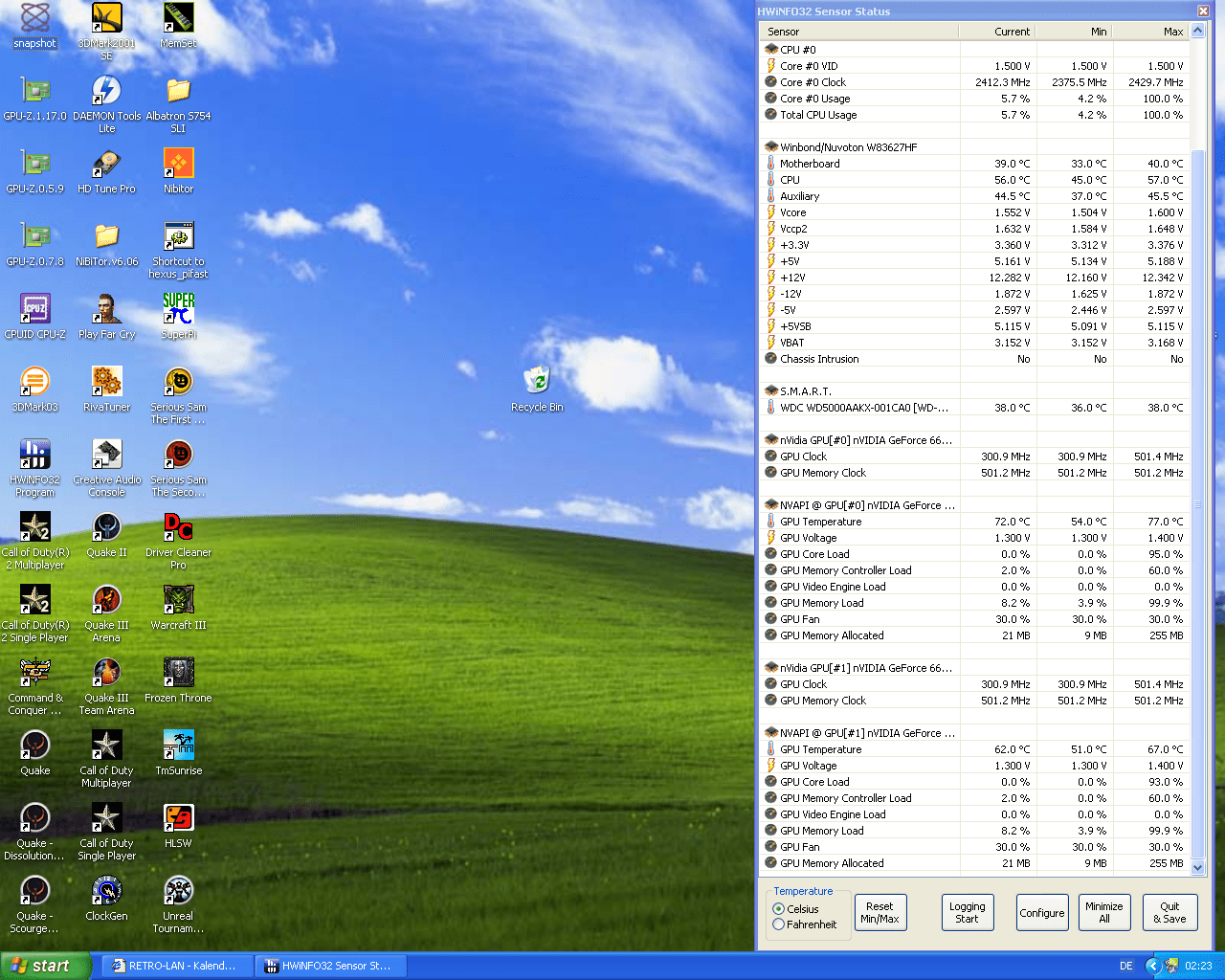Launch TmSunrise desktop icon
The width and height of the screenshot is (1225, 980).
[178, 753]
